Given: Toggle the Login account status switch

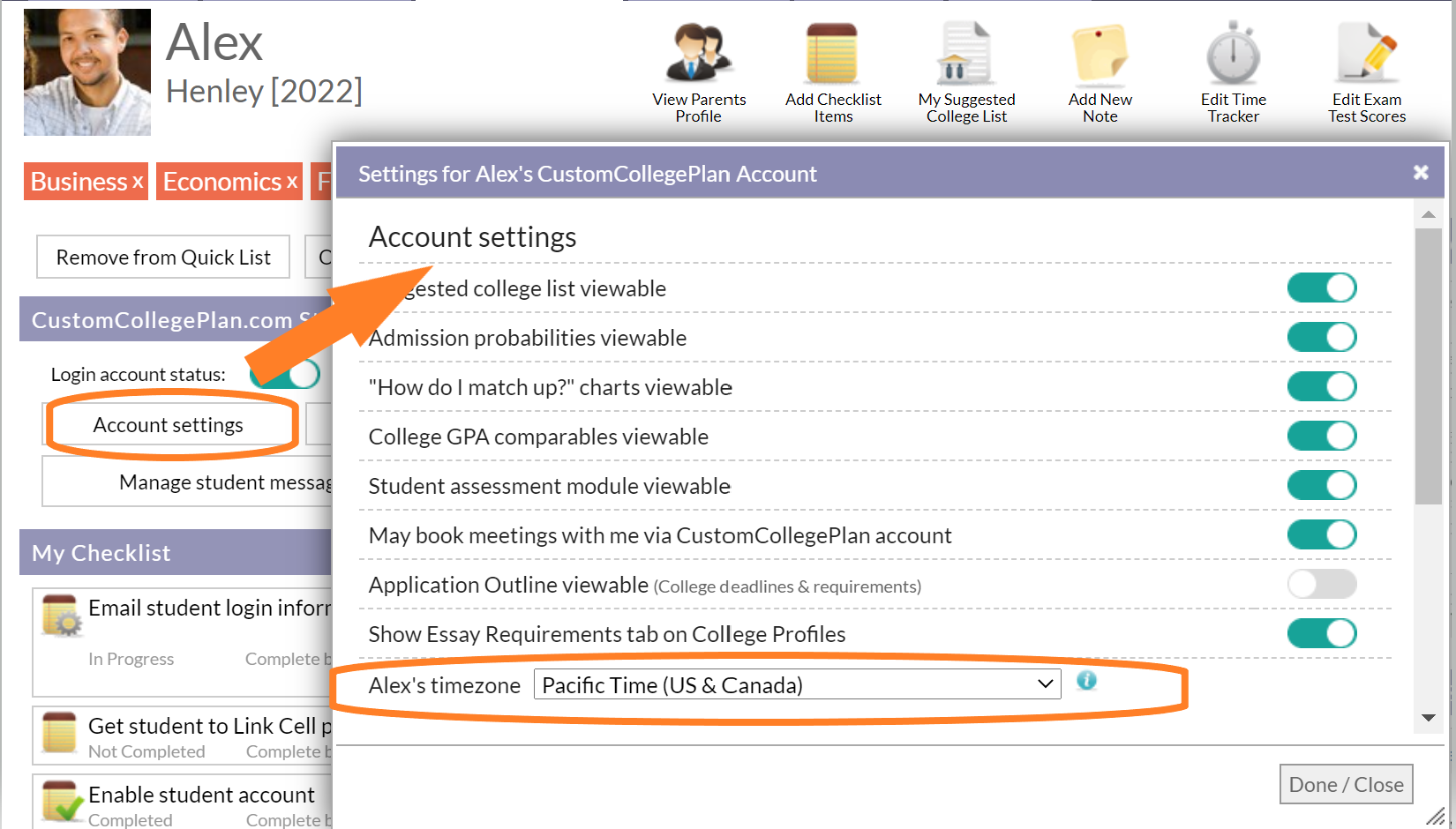Looking at the screenshot, I should (x=284, y=374).
